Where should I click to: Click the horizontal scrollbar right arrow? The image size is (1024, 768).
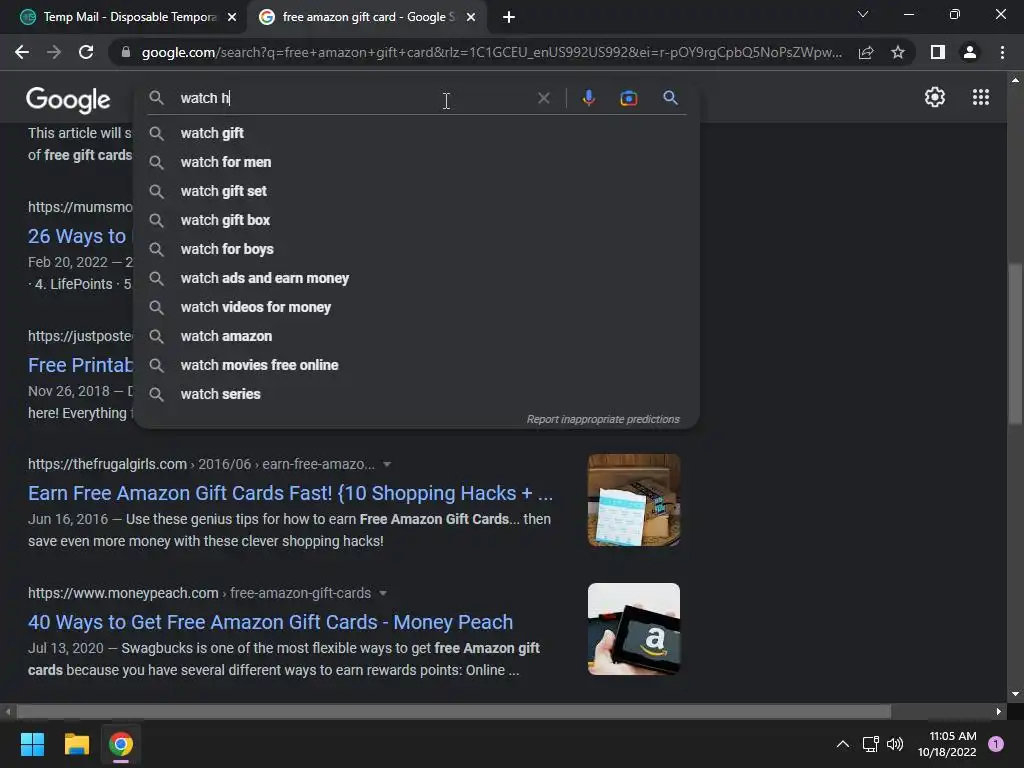tap(999, 711)
